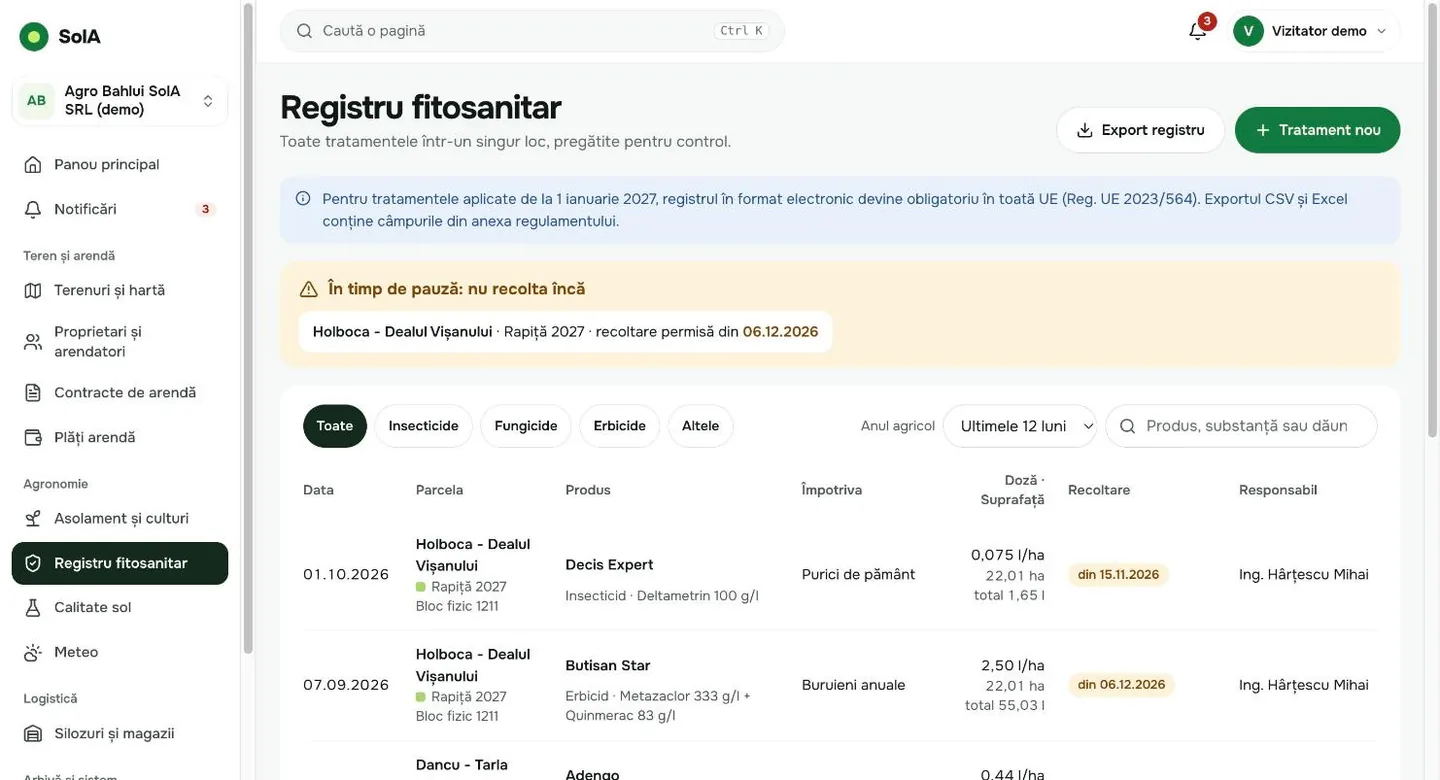Click the download icon in Export registru
Viewport: 1440px width, 780px height.
pyautogui.click(x=1085, y=130)
